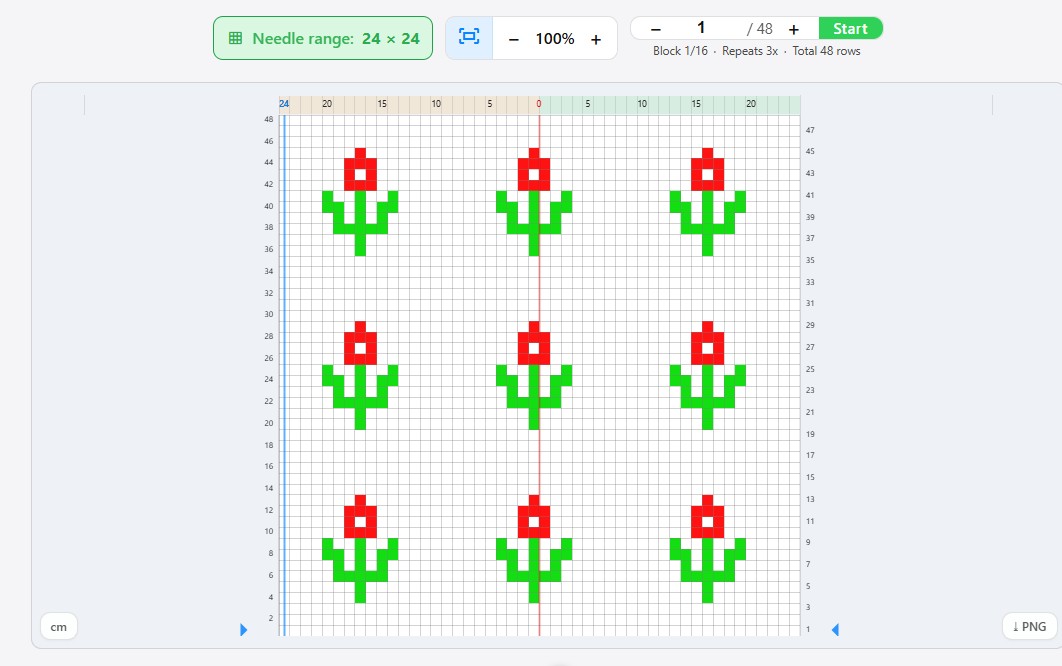This screenshot has width=1062, height=666.
Task: Open the Needle range 24 × 24 selector
Action: [x=323, y=38]
